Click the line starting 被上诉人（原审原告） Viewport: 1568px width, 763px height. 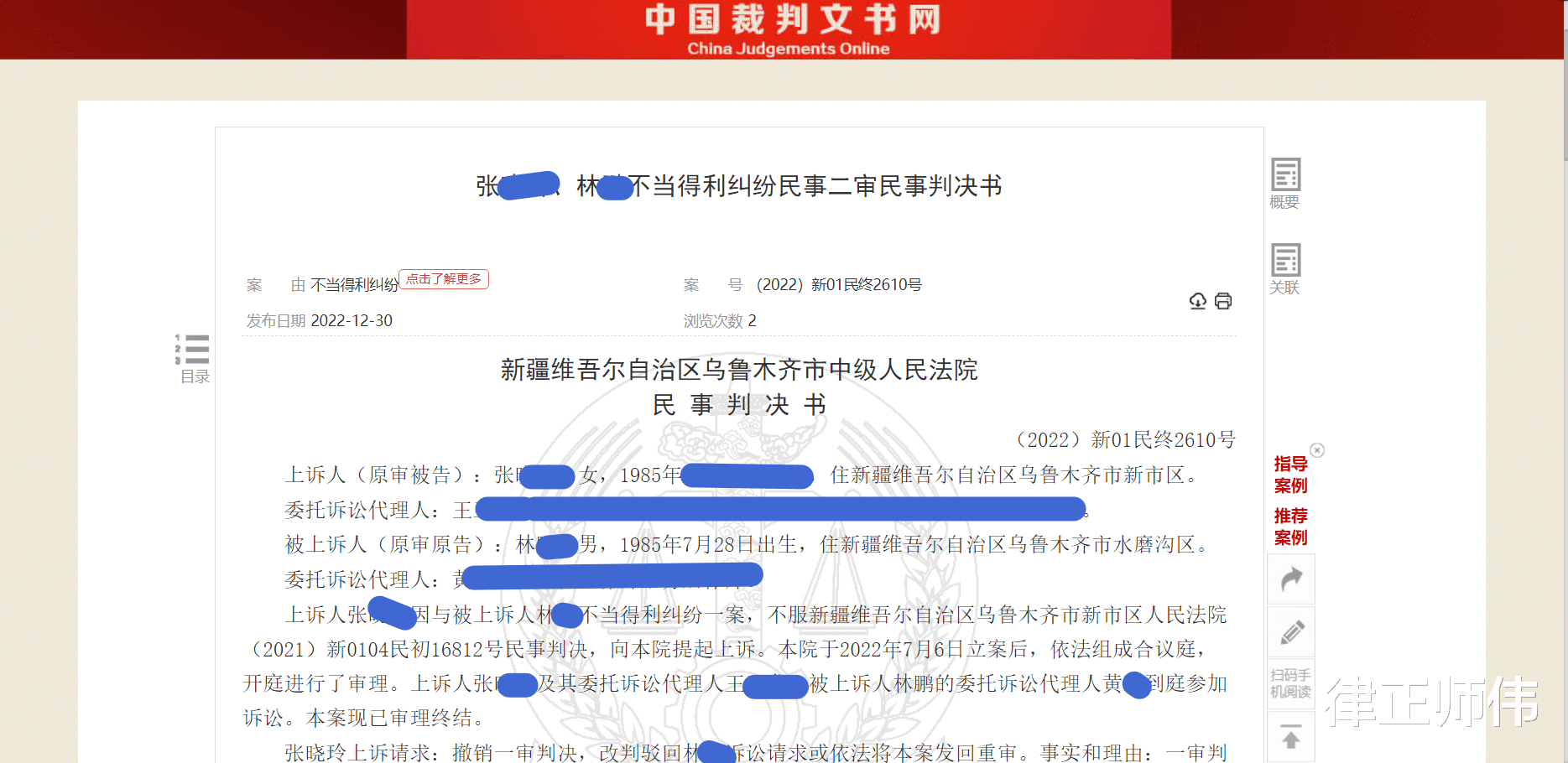747,545
